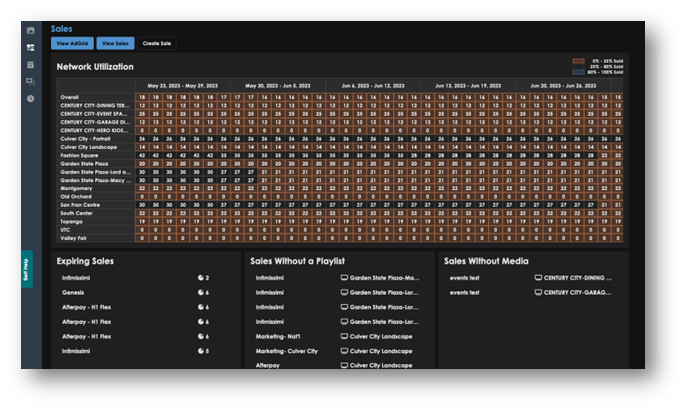Viewport: 687px width, 411px height.
Task: Open the calendar icon in the sidebar
Action: pos(30,64)
